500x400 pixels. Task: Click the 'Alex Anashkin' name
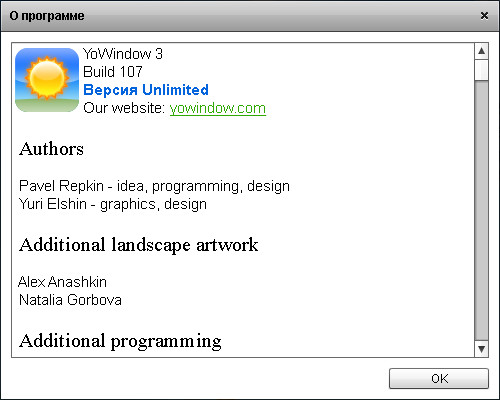pos(62,282)
